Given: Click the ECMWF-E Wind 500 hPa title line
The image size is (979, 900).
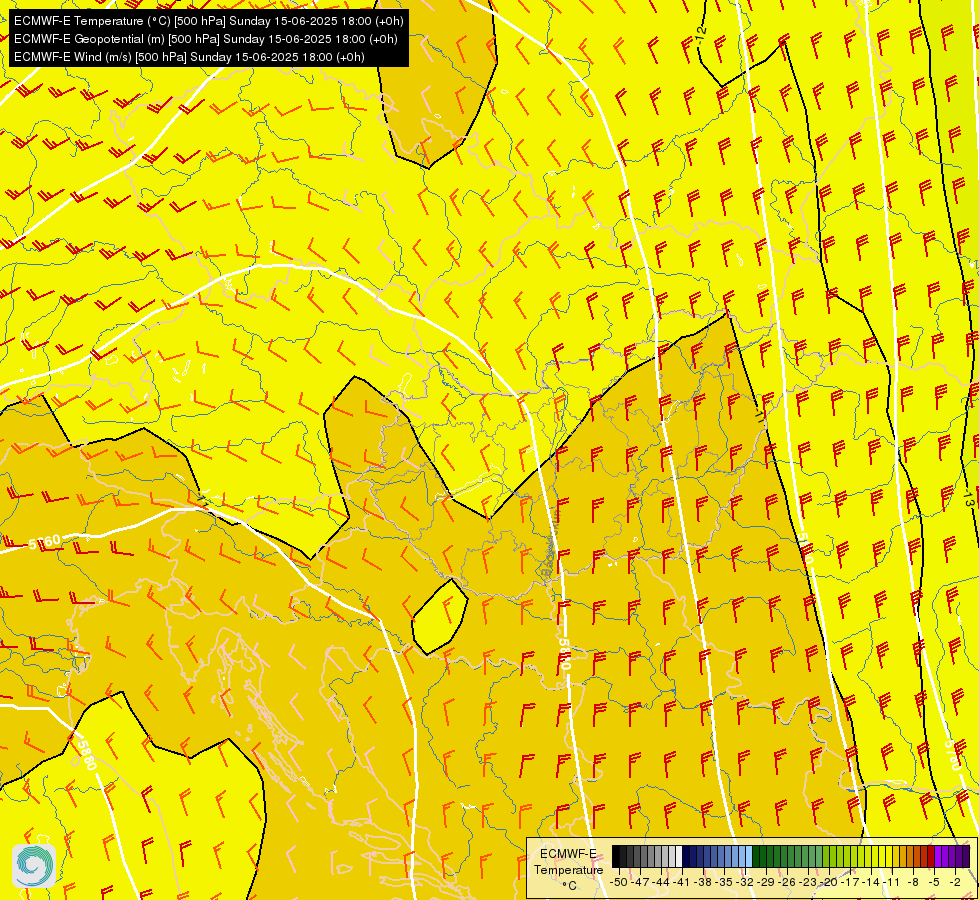Looking at the screenshot, I should click(189, 57).
